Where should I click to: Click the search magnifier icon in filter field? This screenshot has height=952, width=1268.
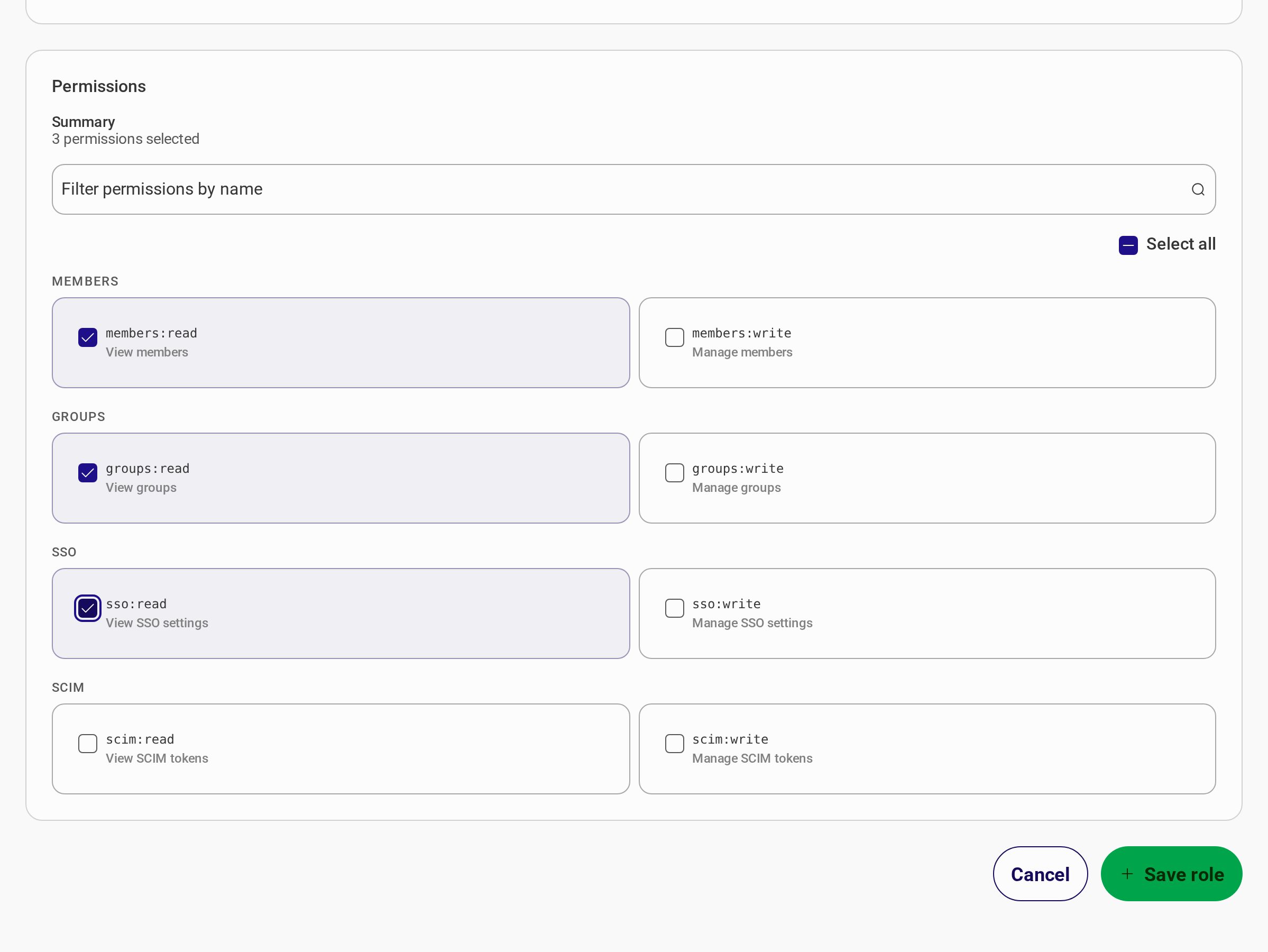point(1198,189)
